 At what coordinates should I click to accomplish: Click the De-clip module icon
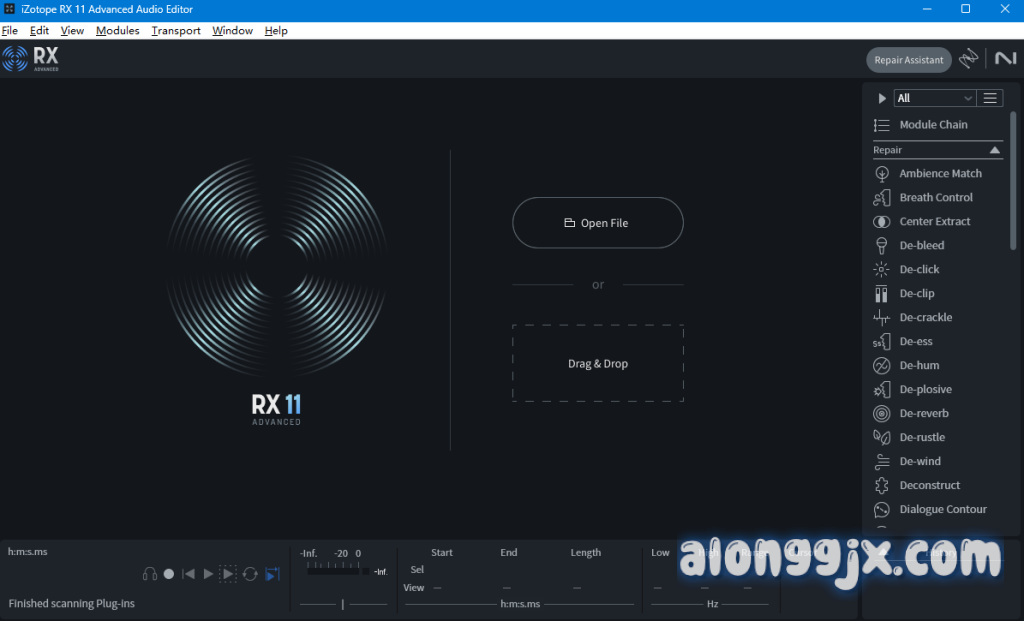(x=882, y=293)
